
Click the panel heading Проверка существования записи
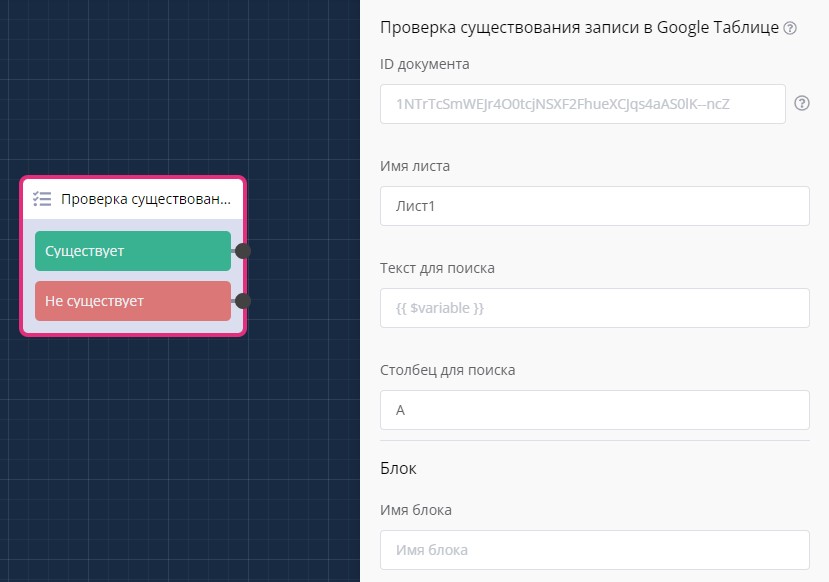pos(579,28)
